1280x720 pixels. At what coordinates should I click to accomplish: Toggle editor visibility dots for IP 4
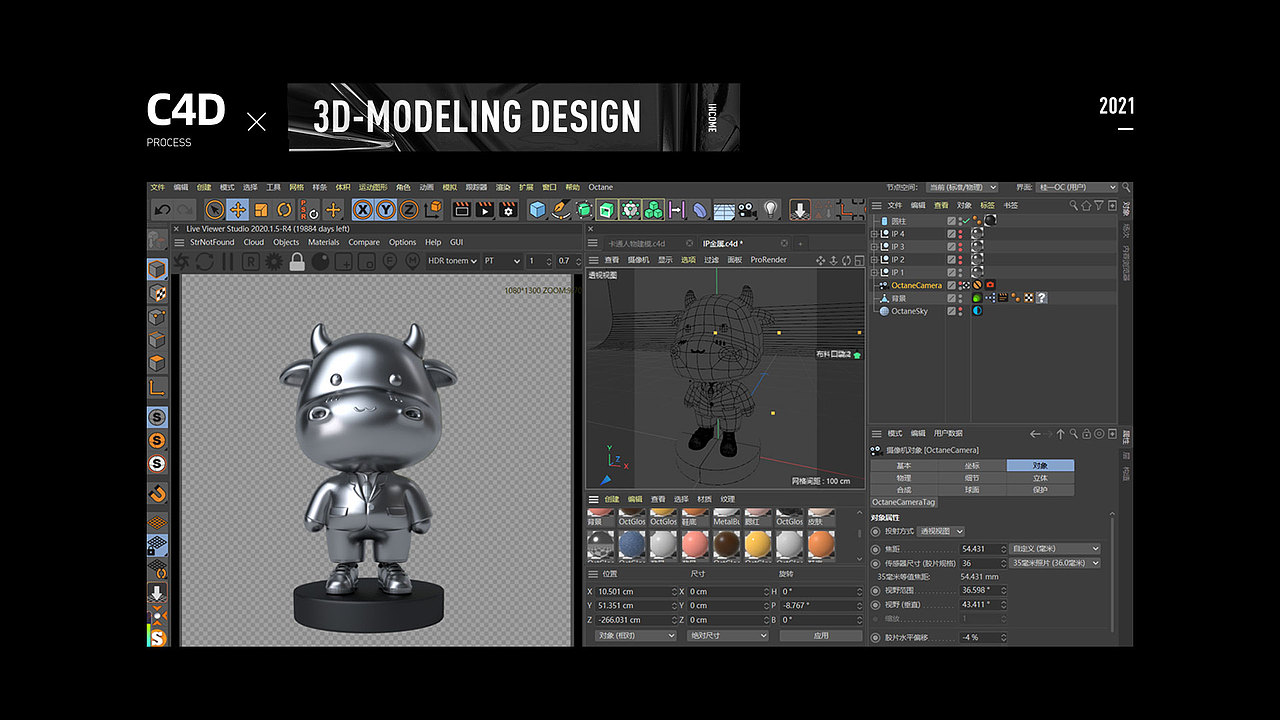coord(962,234)
